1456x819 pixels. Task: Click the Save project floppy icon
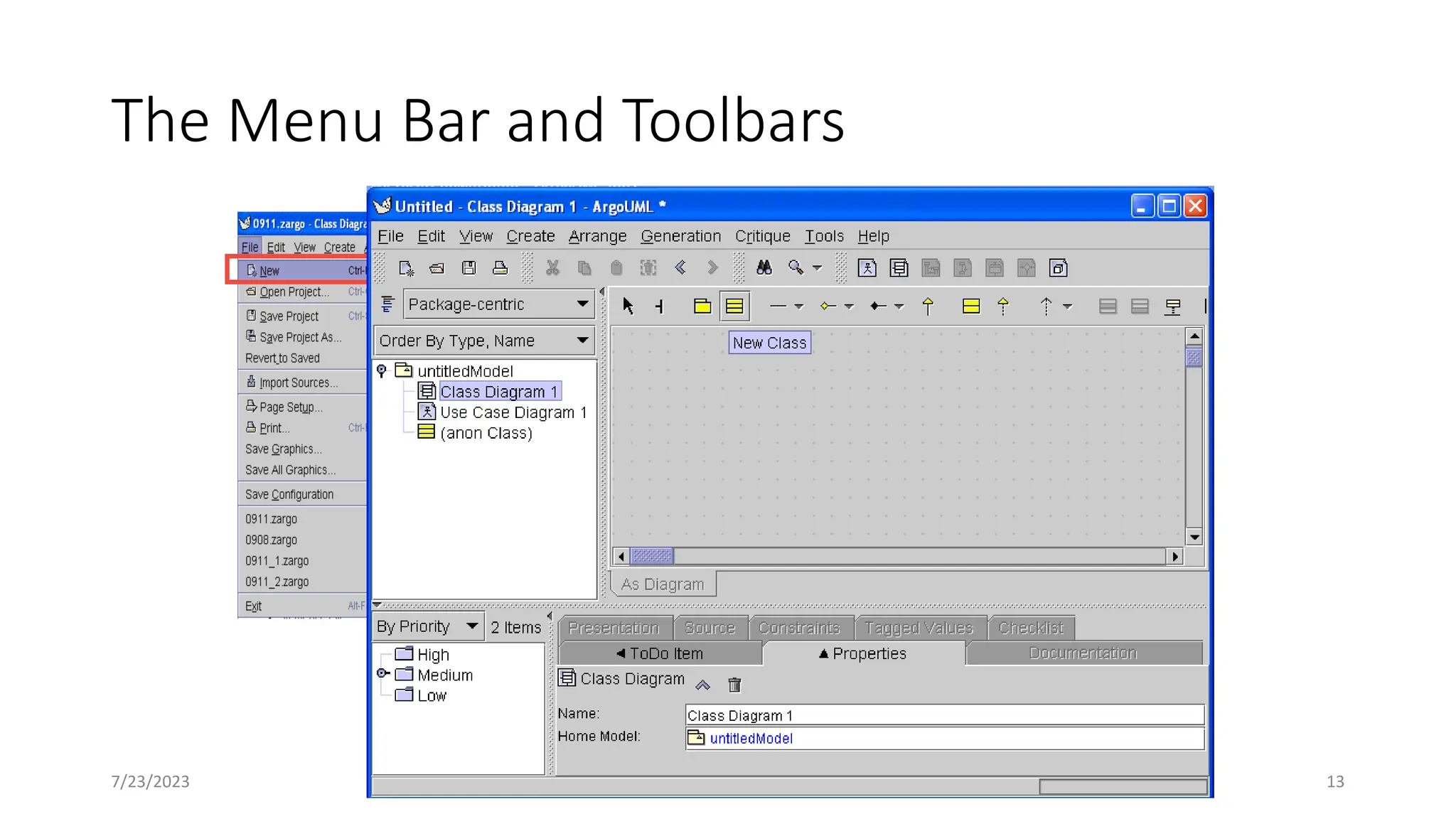click(x=469, y=268)
